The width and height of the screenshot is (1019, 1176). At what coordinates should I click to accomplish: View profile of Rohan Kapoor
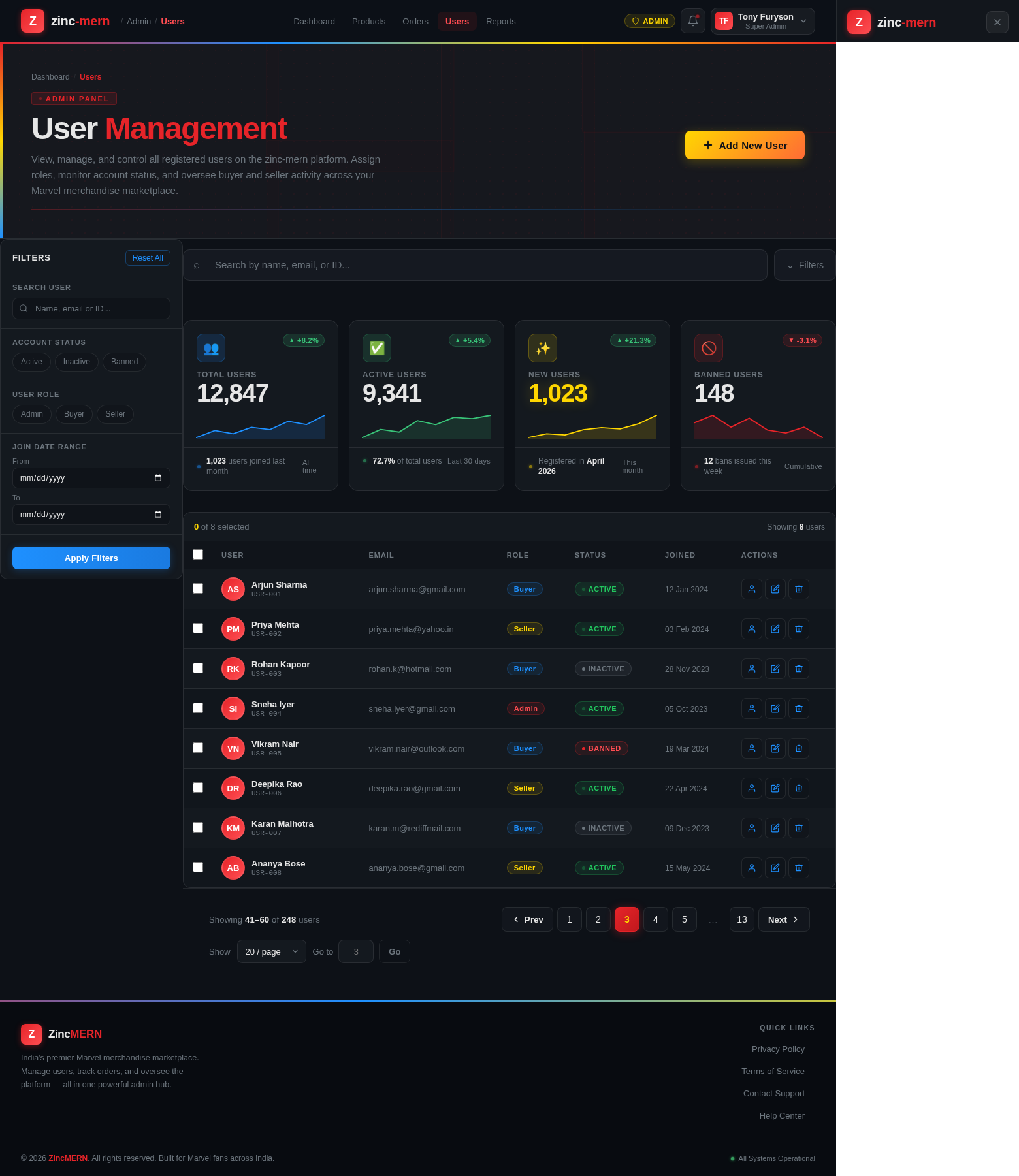pyautogui.click(x=752, y=669)
